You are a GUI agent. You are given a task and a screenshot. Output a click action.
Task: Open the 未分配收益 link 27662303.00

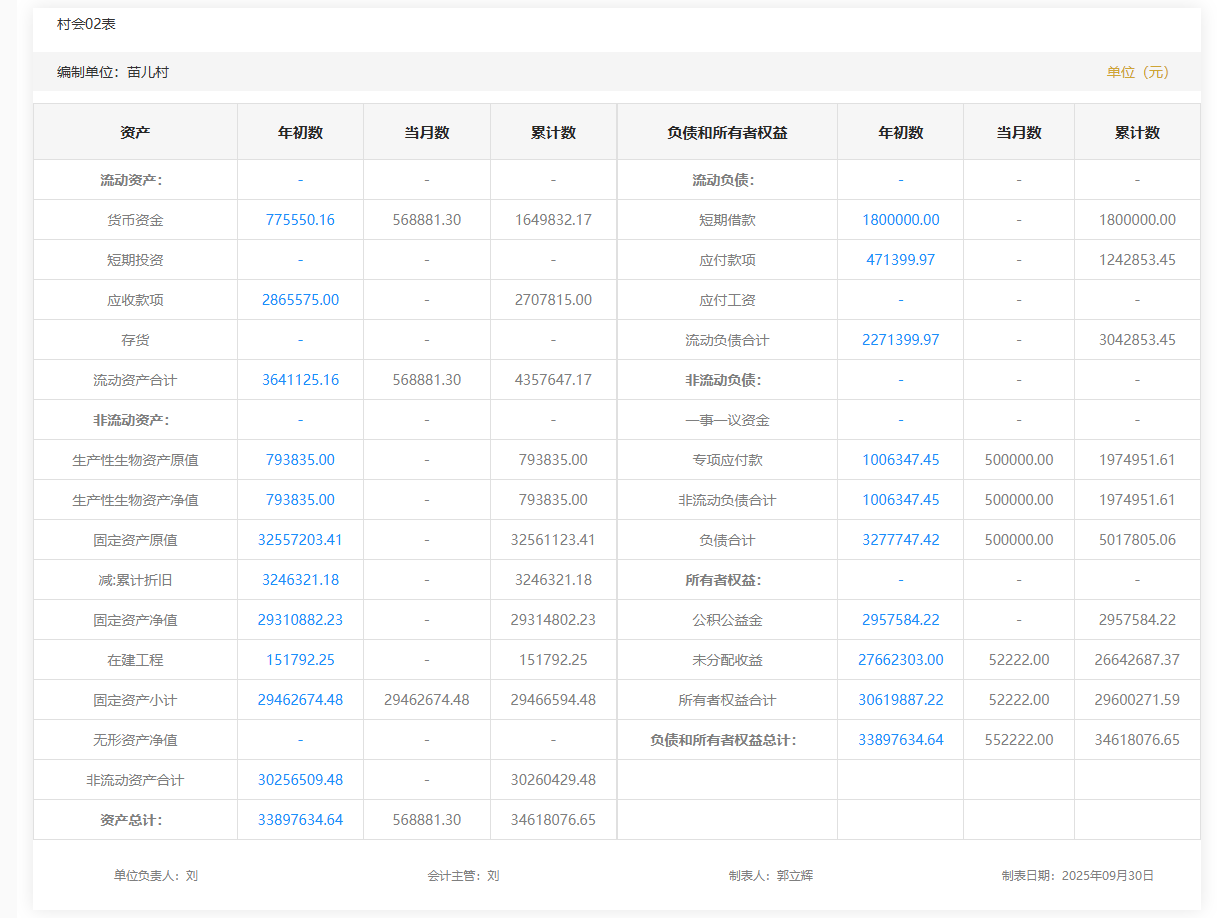tap(900, 660)
